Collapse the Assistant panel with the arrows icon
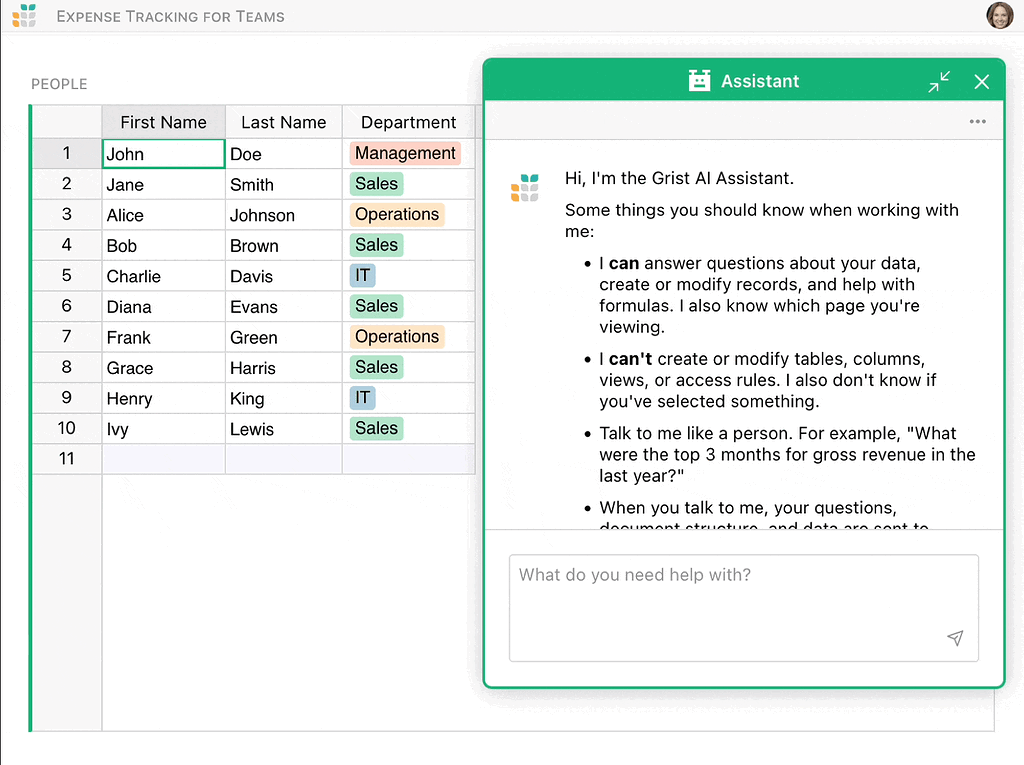Viewport: 1024px width, 765px height. click(939, 81)
